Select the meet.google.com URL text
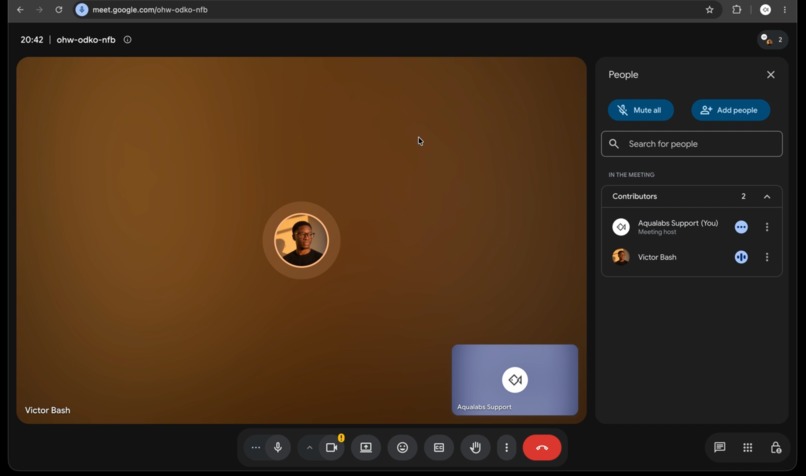 pos(150,10)
